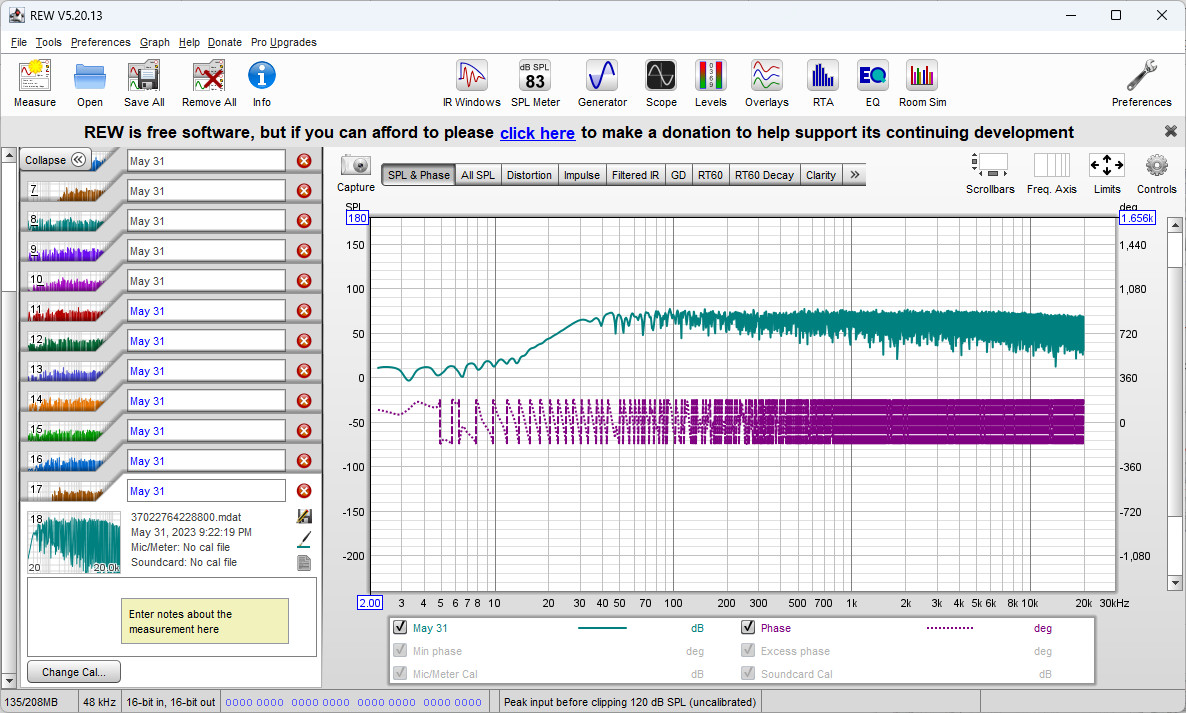Image resolution: width=1186 pixels, height=713 pixels.
Task: Toggle the Min phase checkbox
Action: (400, 650)
